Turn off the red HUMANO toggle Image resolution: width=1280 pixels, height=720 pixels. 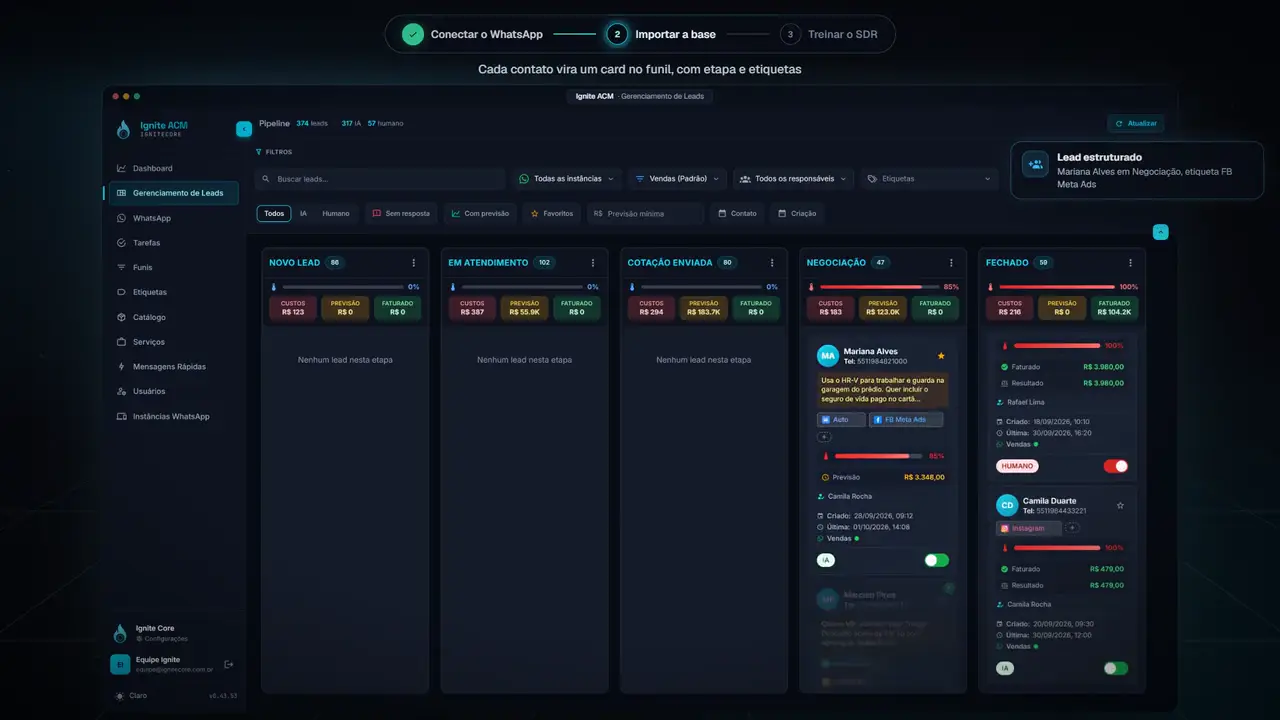1115,466
